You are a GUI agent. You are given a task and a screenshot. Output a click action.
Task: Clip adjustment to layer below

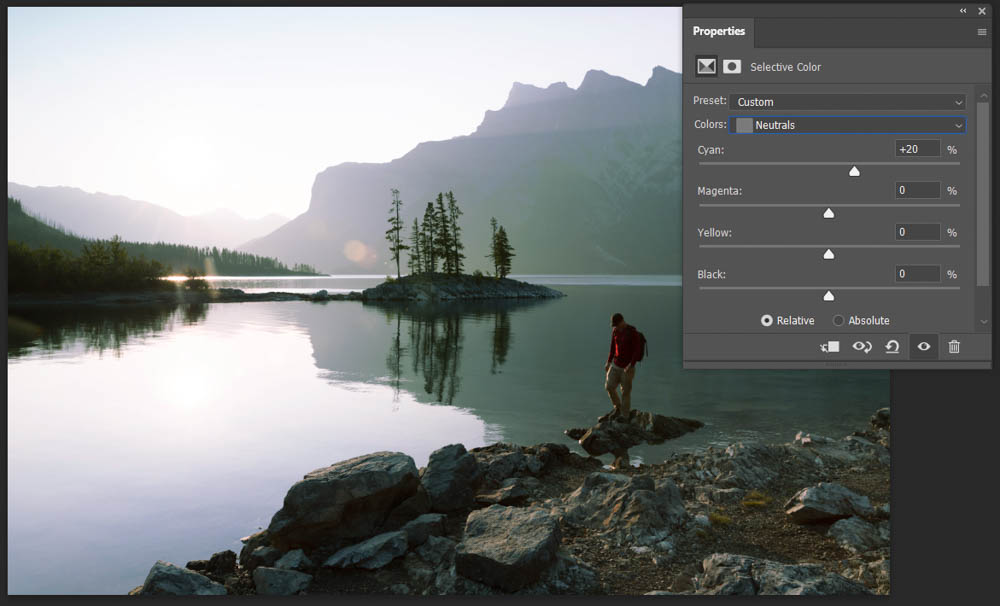(x=830, y=346)
